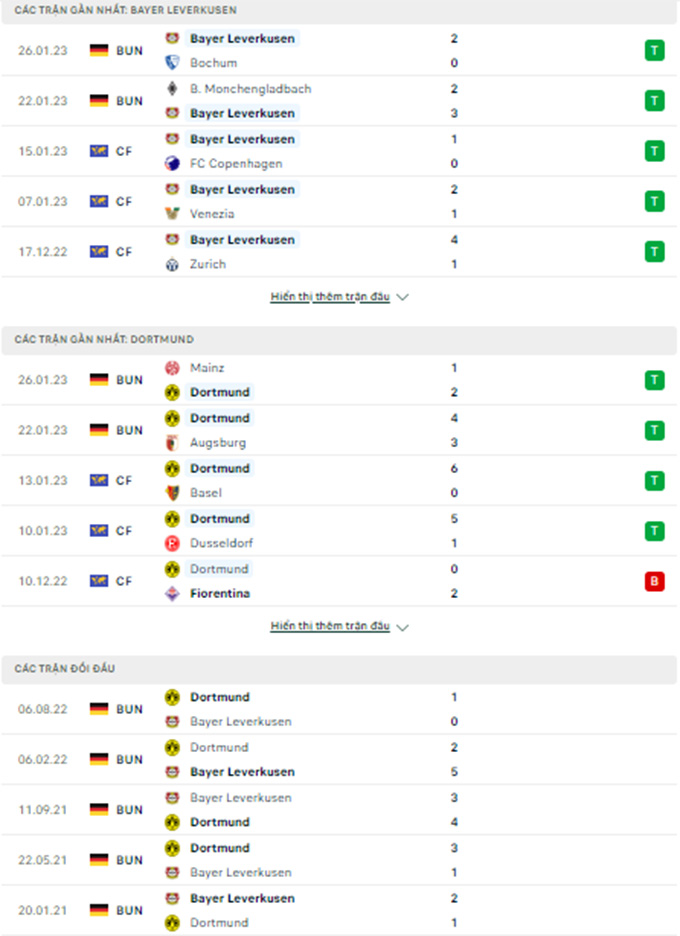The height and width of the screenshot is (936, 680).
Task: Click the red B loss badge for Fiorentina match
Action: [654, 581]
